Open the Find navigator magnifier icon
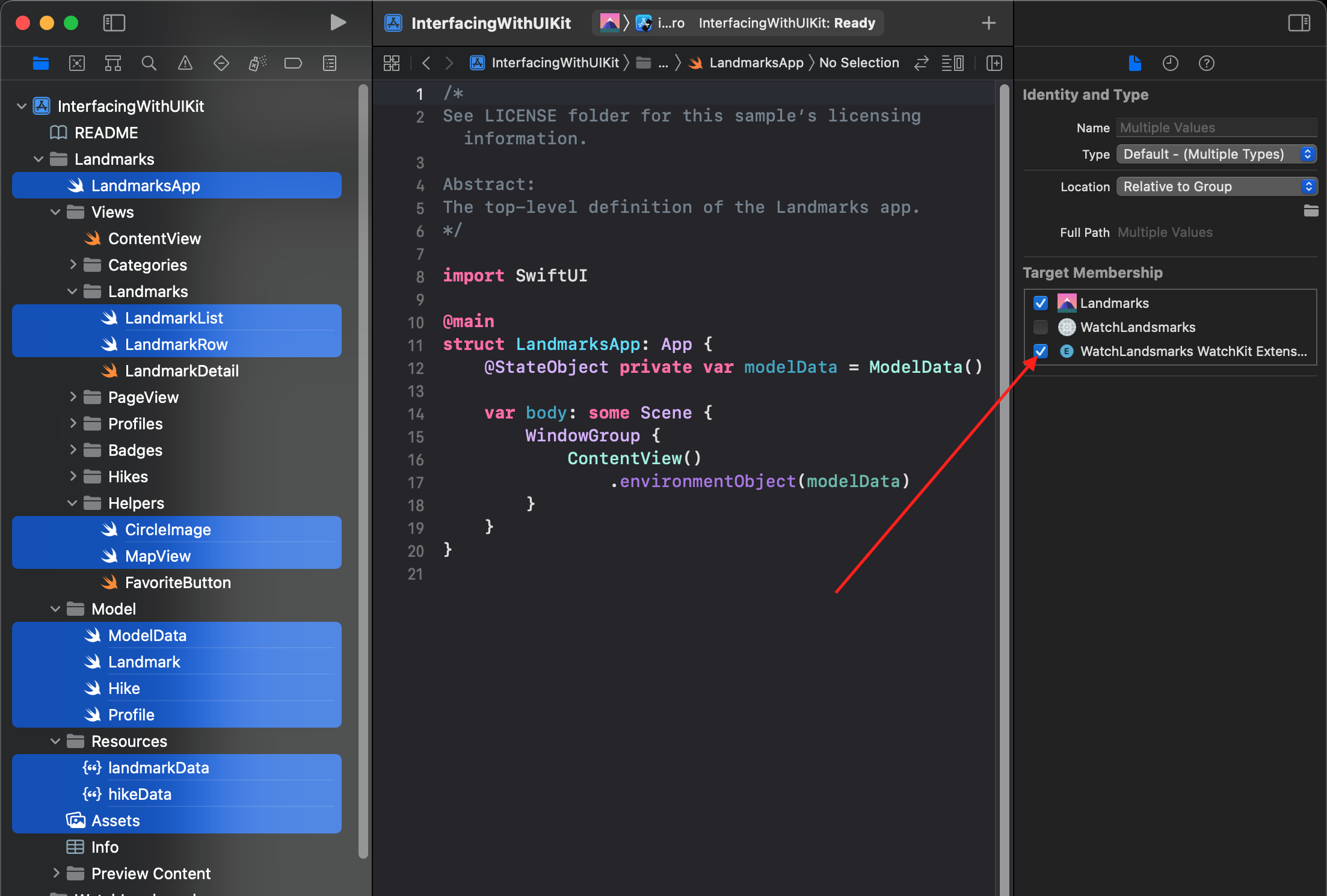1327x896 pixels. pyautogui.click(x=149, y=63)
